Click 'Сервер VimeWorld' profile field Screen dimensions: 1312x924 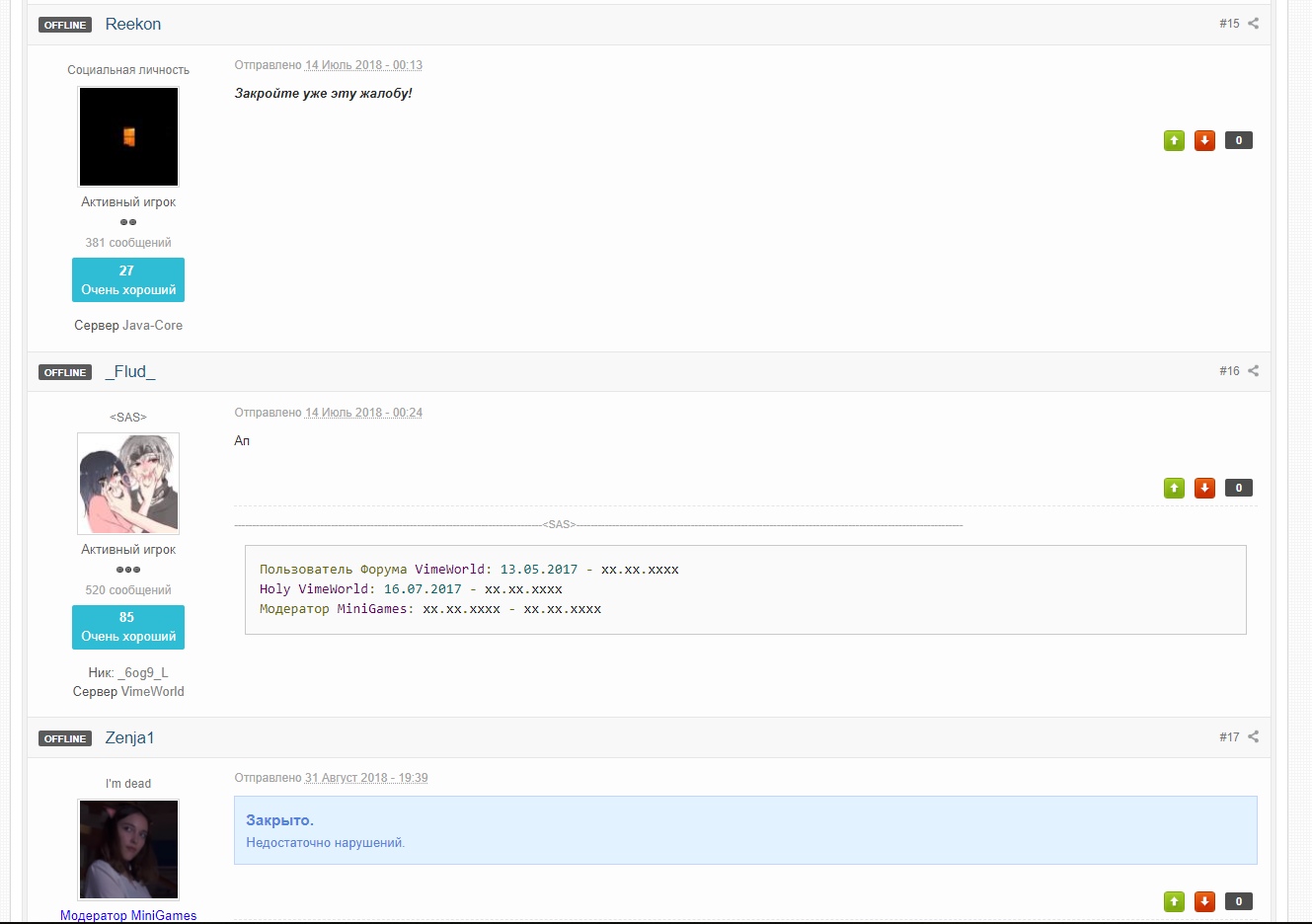click(x=128, y=692)
